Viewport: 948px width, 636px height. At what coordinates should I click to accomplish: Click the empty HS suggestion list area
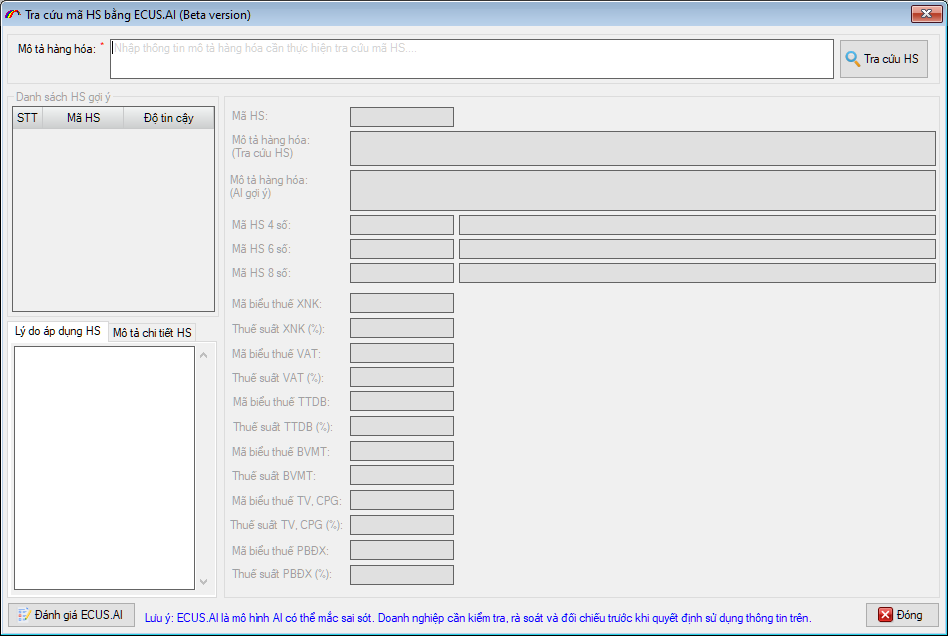pyautogui.click(x=113, y=219)
